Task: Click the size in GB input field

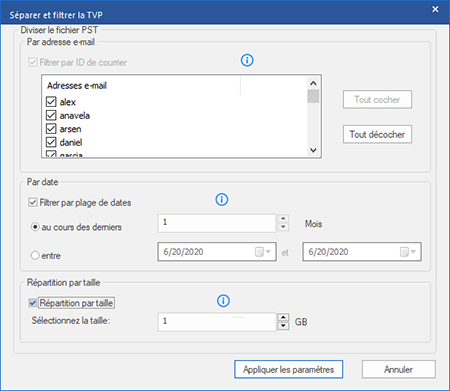Action: (x=217, y=322)
